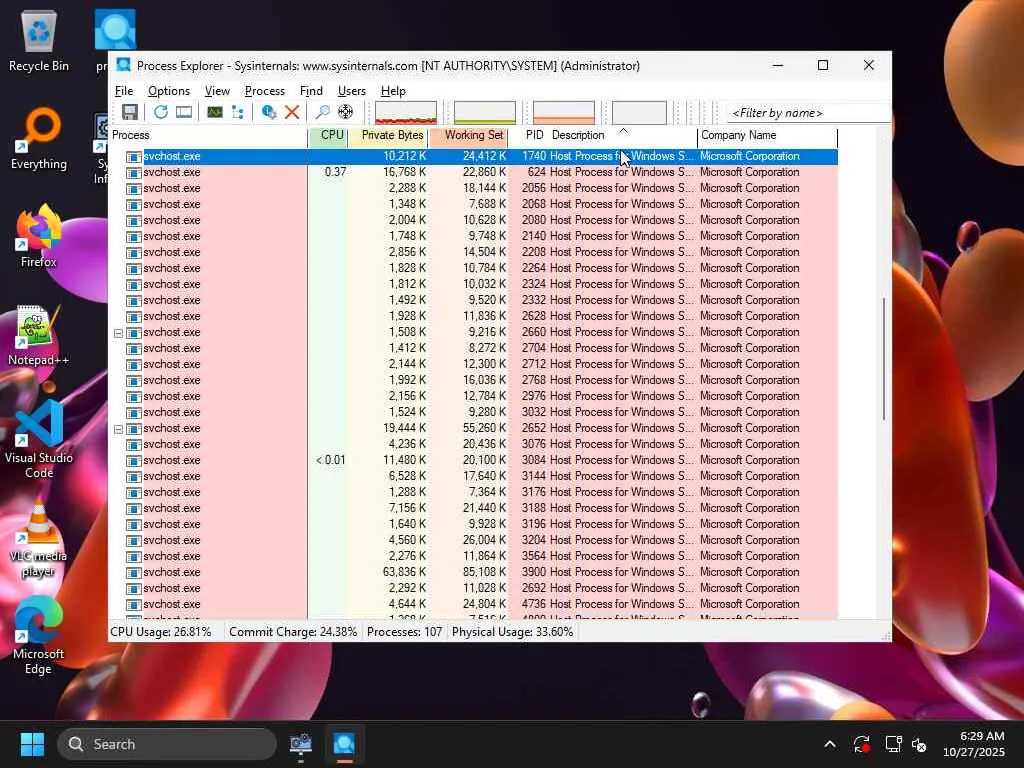Sort by the CPU column header
The width and height of the screenshot is (1024, 768).
click(328, 135)
